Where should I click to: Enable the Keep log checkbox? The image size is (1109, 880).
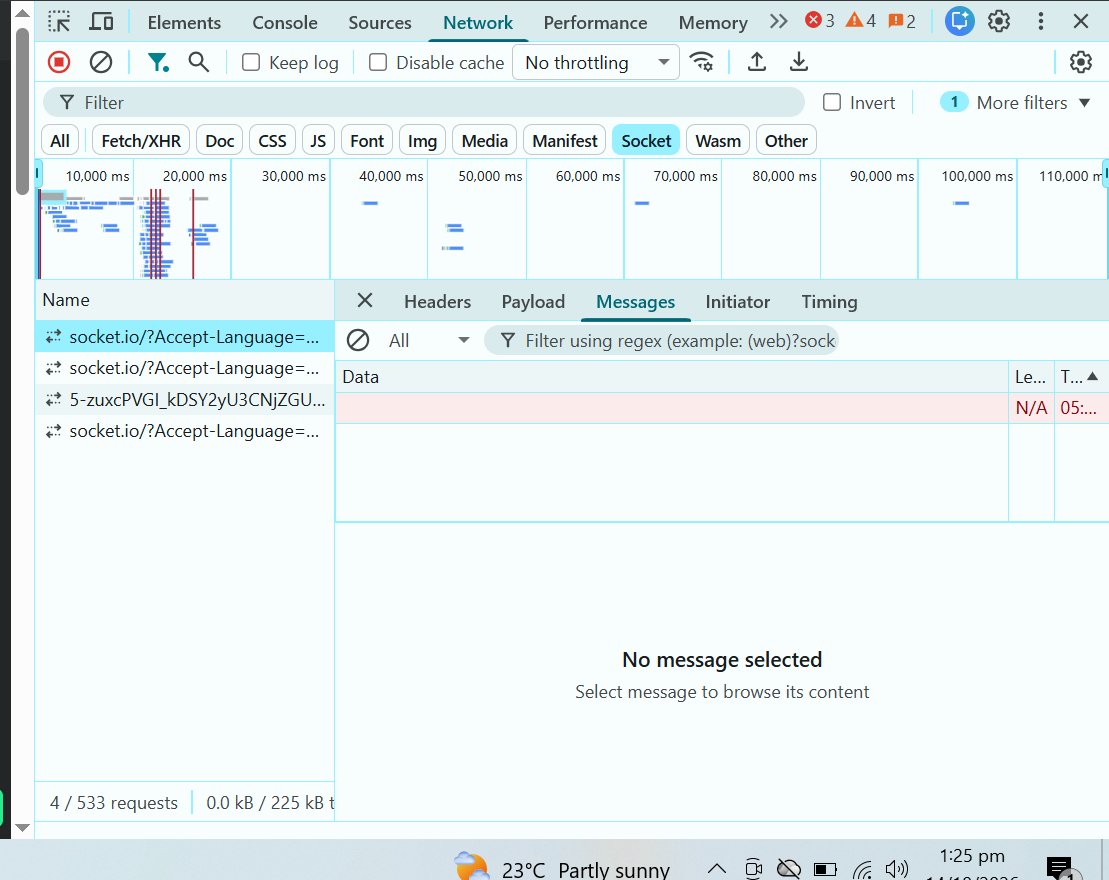pos(251,62)
